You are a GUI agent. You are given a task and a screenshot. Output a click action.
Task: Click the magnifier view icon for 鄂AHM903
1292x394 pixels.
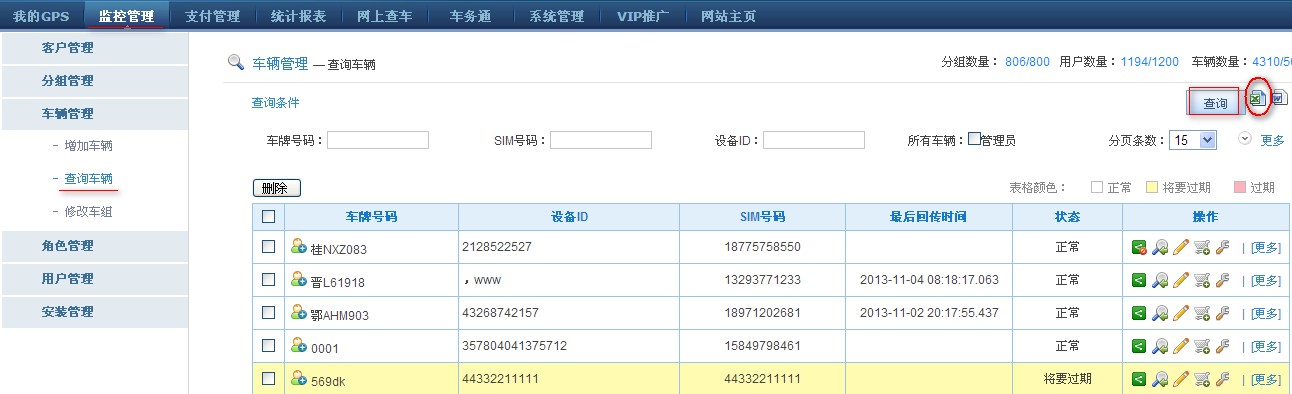tap(1160, 313)
